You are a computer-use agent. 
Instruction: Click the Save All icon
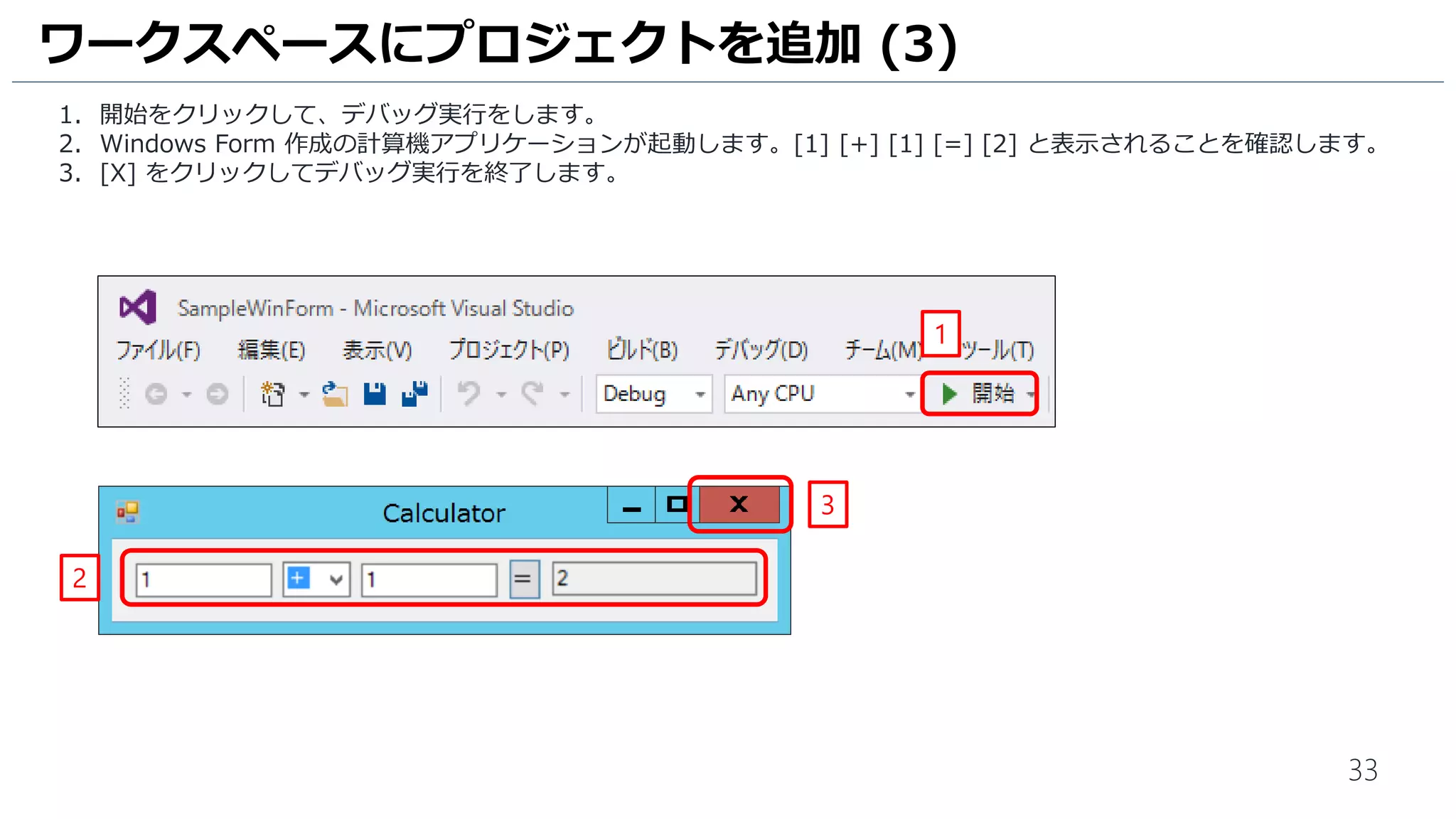[415, 393]
